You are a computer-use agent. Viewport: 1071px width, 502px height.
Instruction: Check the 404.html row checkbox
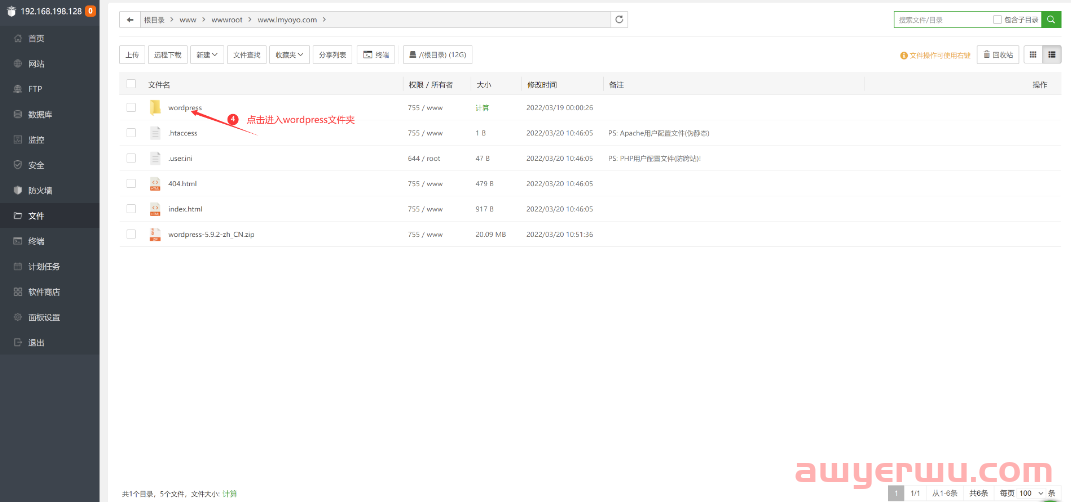(x=131, y=183)
